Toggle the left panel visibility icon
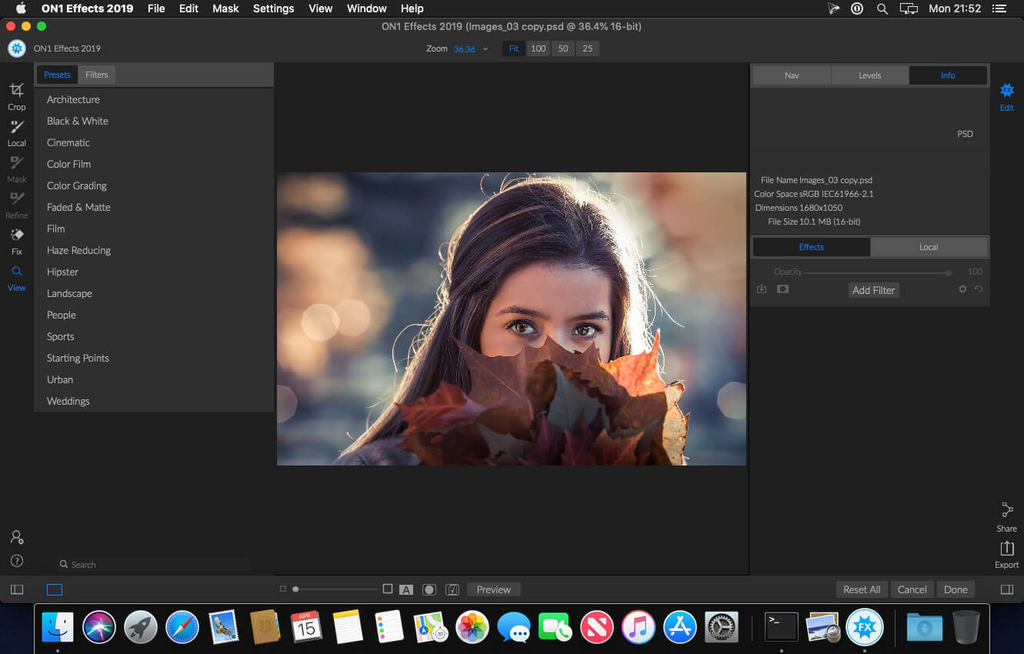This screenshot has height=654, width=1024. click(17, 590)
